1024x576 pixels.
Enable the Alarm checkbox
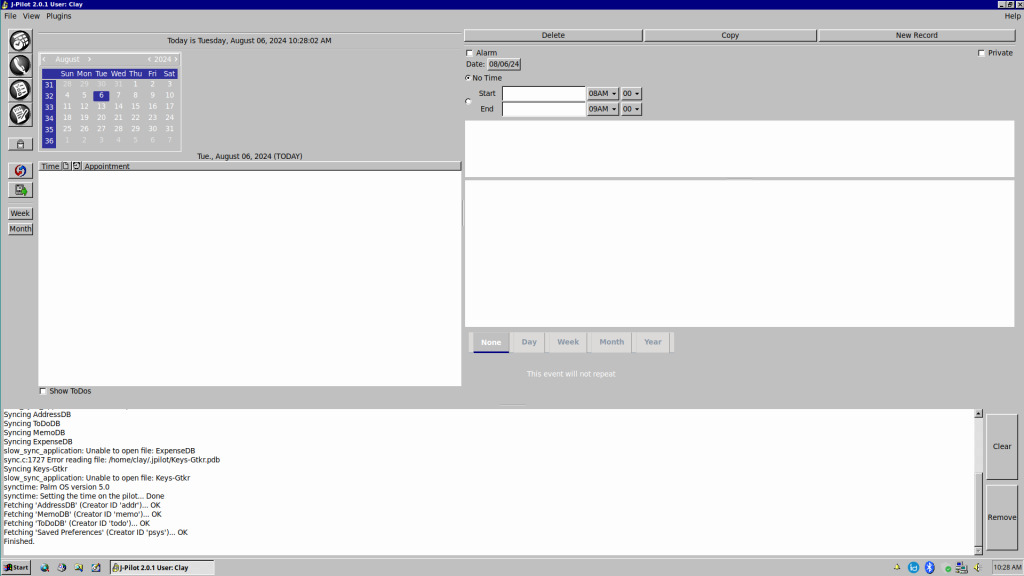[x=470, y=53]
